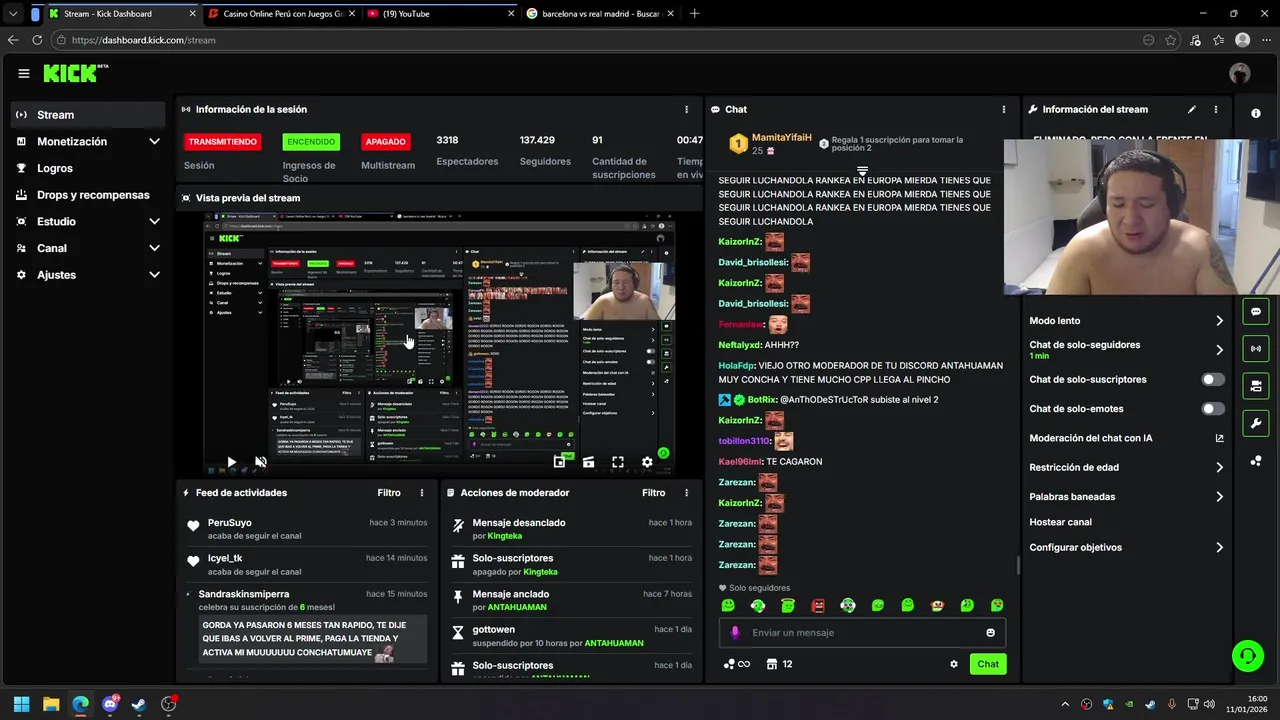
Task: Click the green headset support button
Action: (1248, 656)
